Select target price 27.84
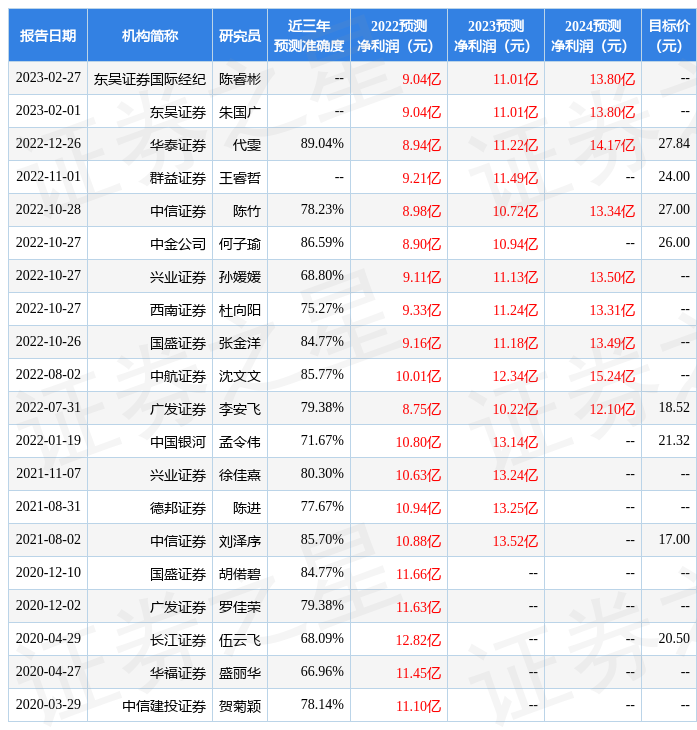This screenshot has width=697, height=730. tap(674, 144)
